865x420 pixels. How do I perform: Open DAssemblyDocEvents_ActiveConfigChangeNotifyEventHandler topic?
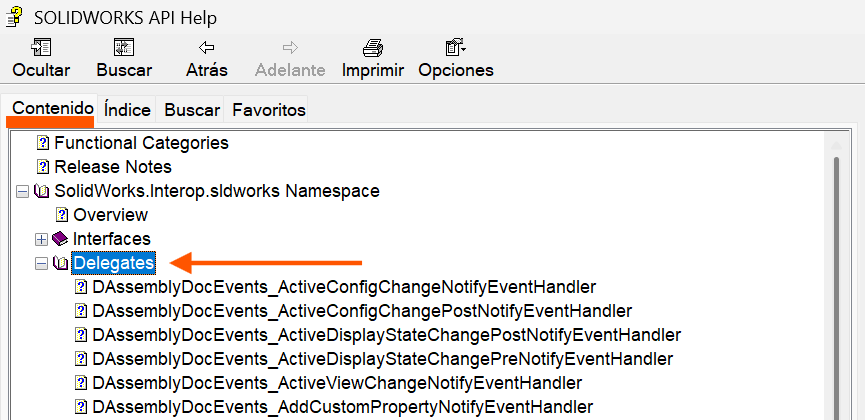(344, 287)
